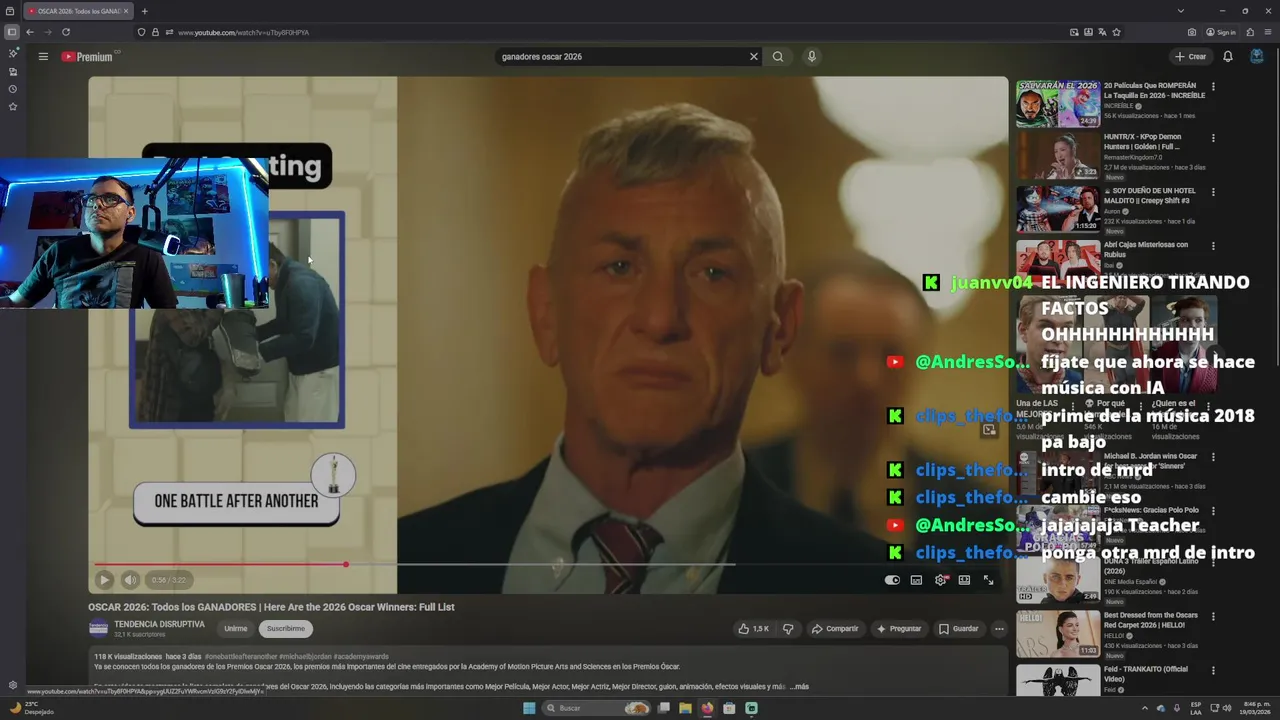This screenshot has width=1280, height=720.
Task: Start voice search with the microphone
Action: [x=812, y=57]
